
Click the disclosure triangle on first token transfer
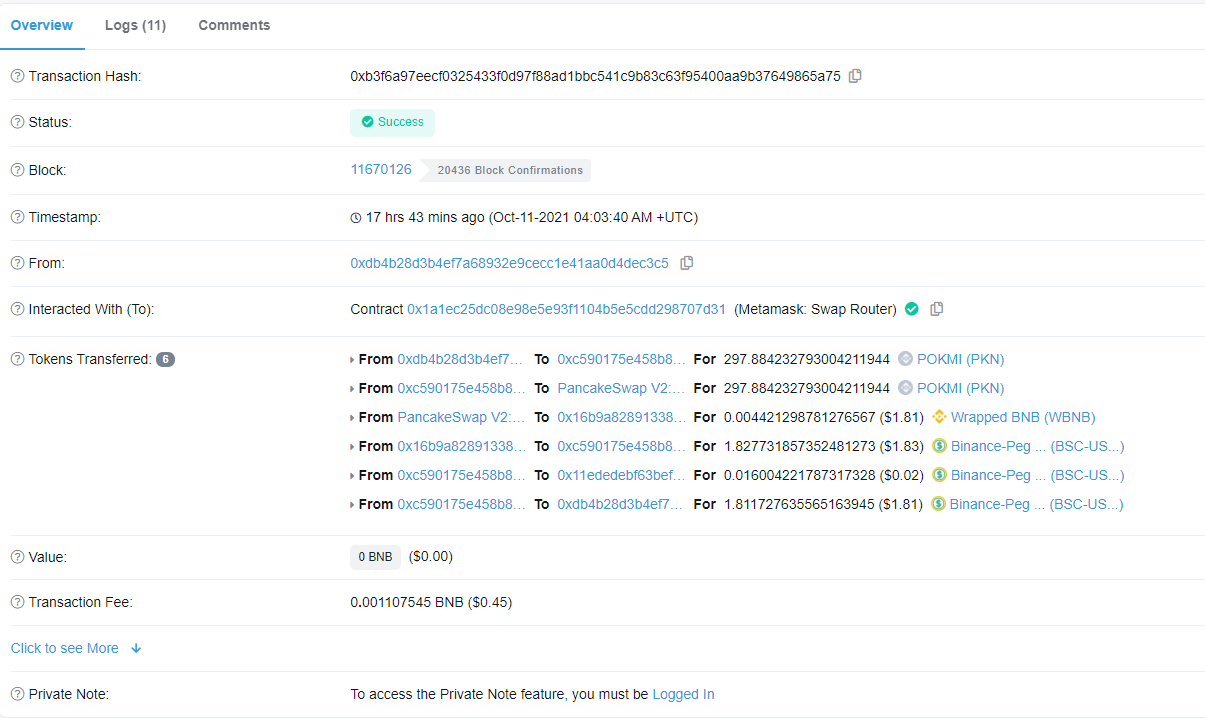click(350, 359)
